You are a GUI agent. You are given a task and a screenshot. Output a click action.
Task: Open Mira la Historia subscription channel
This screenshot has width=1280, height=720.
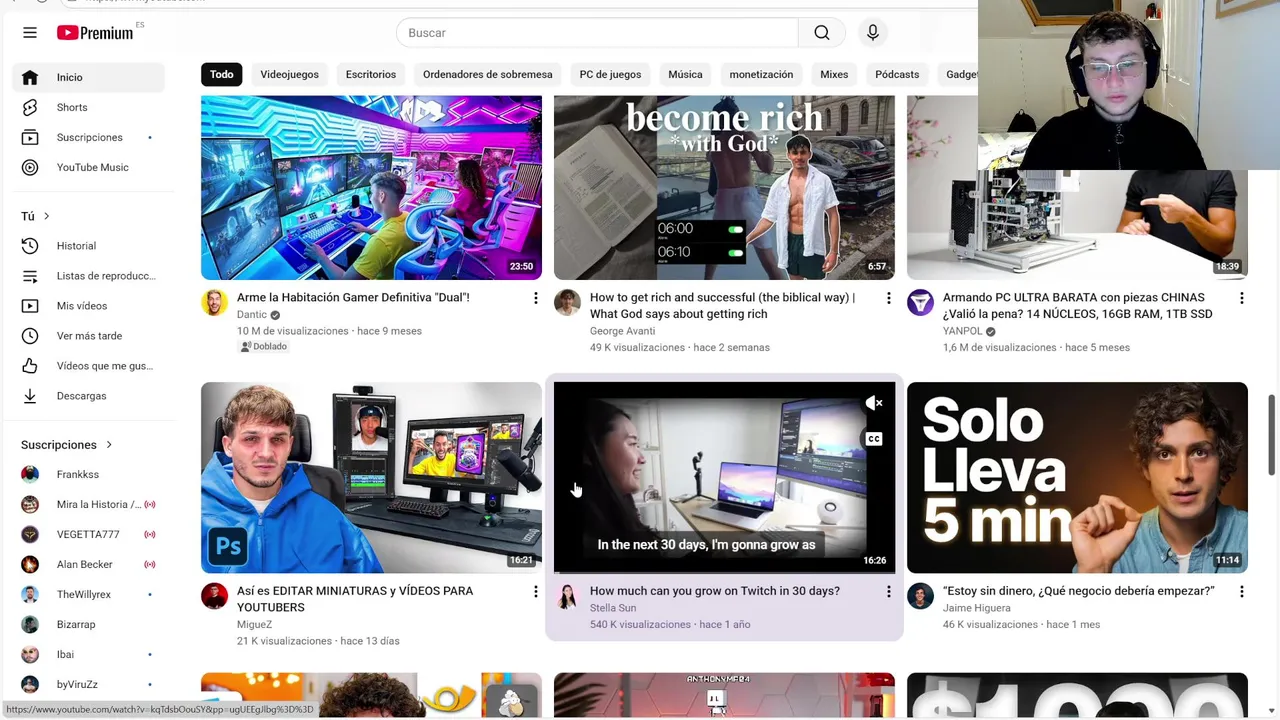click(x=88, y=504)
